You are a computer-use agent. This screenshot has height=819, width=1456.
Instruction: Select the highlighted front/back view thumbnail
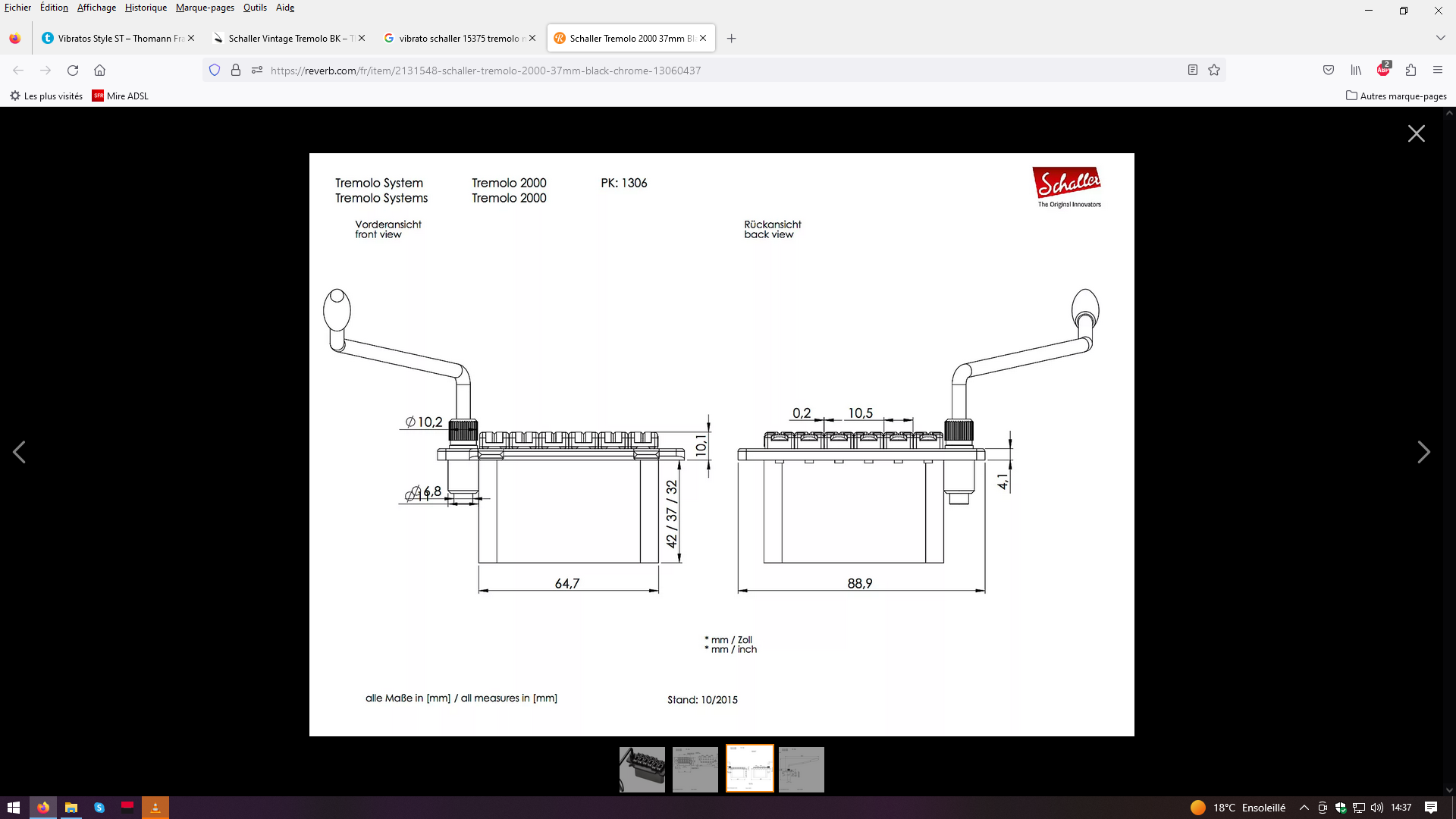pyautogui.click(x=749, y=768)
